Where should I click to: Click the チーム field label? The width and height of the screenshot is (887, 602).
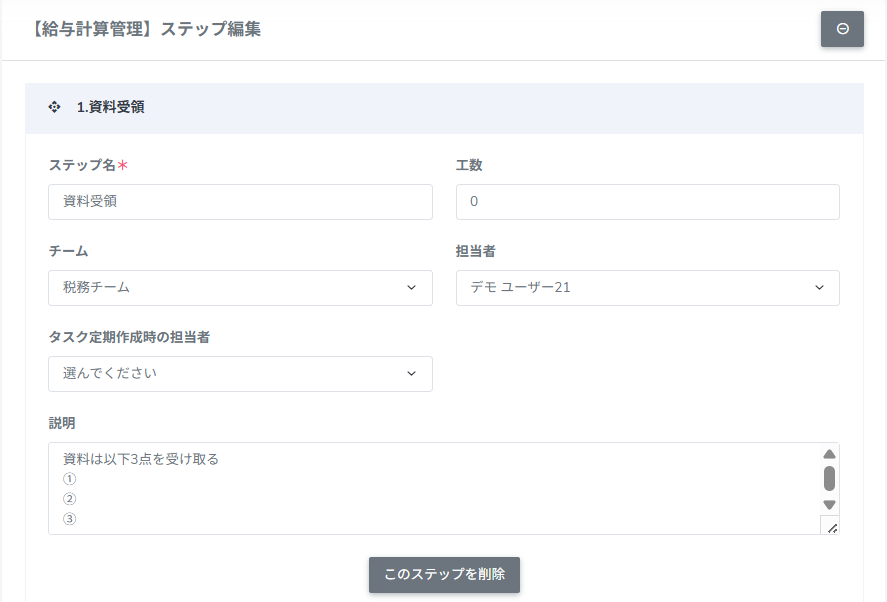coord(68,251)
